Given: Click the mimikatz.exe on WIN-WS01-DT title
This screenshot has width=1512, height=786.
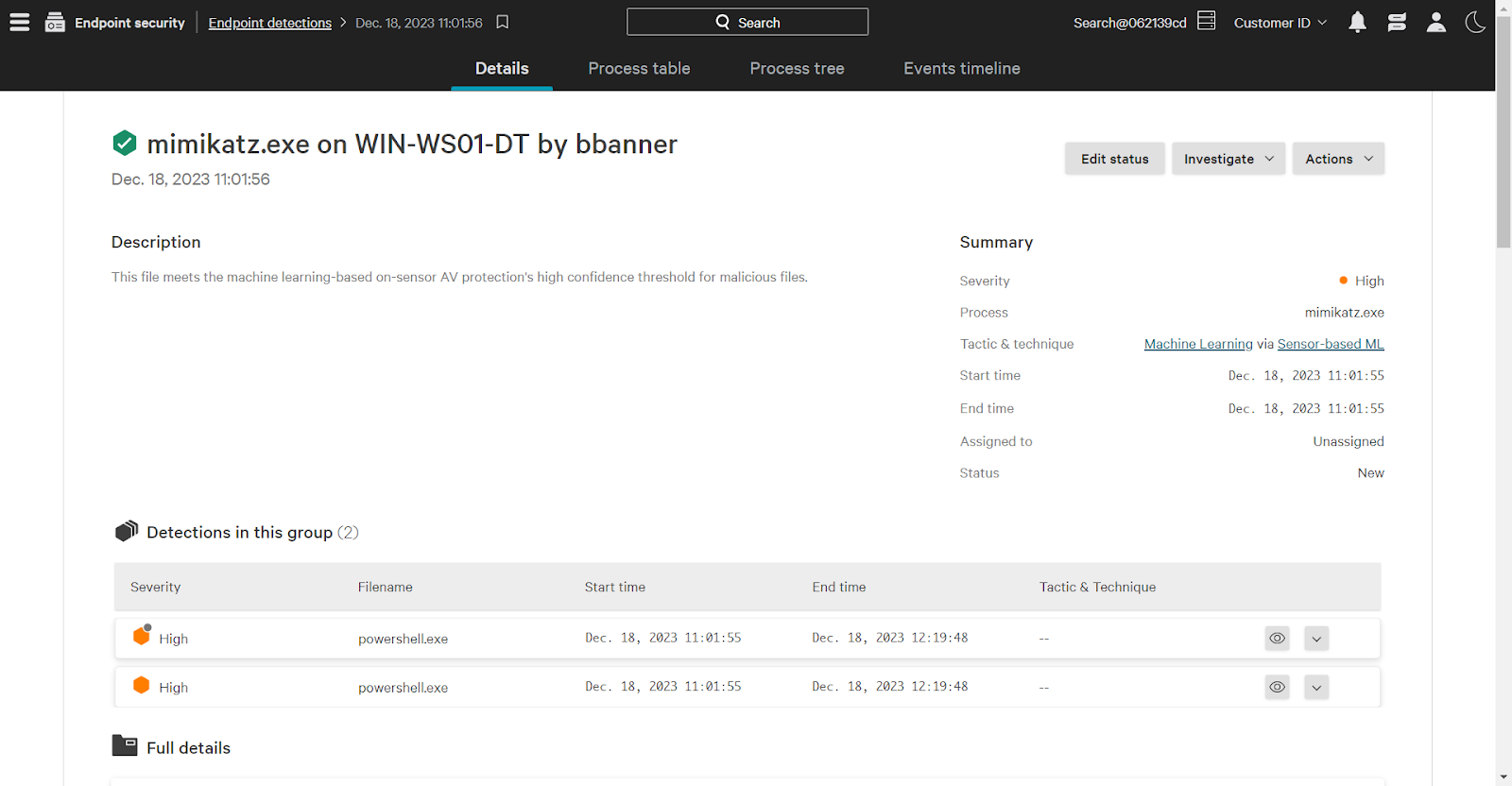Looking at the screenshot, I should coord(412,144).
